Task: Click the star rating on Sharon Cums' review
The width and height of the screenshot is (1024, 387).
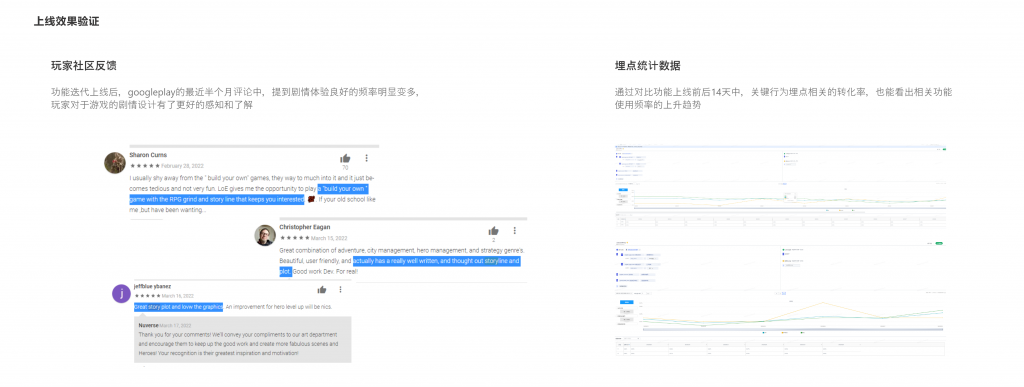Action: pos(144,166)
